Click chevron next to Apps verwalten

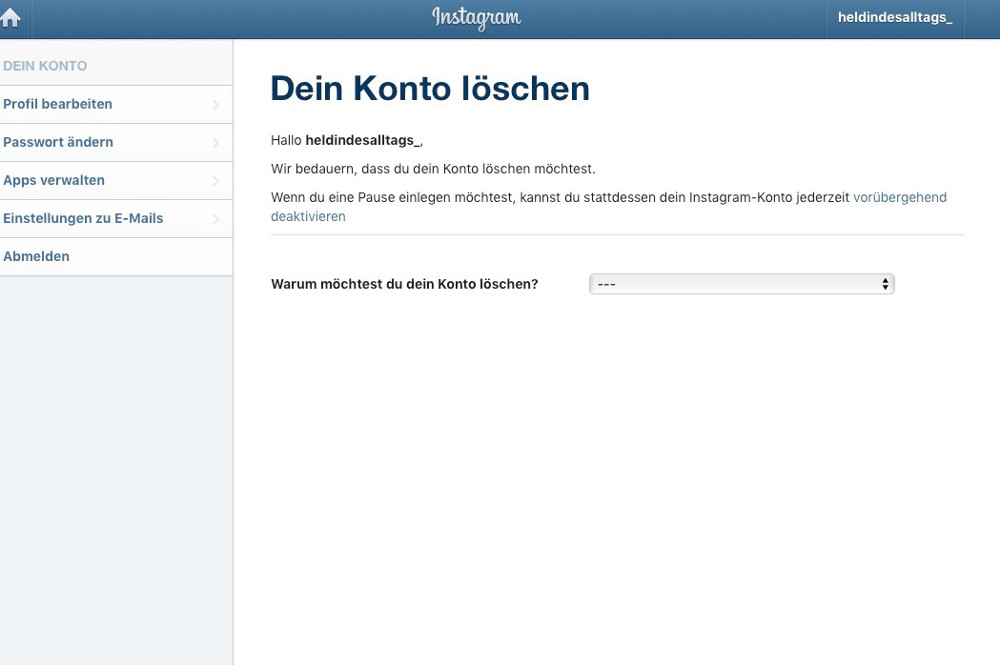point(216,181)
